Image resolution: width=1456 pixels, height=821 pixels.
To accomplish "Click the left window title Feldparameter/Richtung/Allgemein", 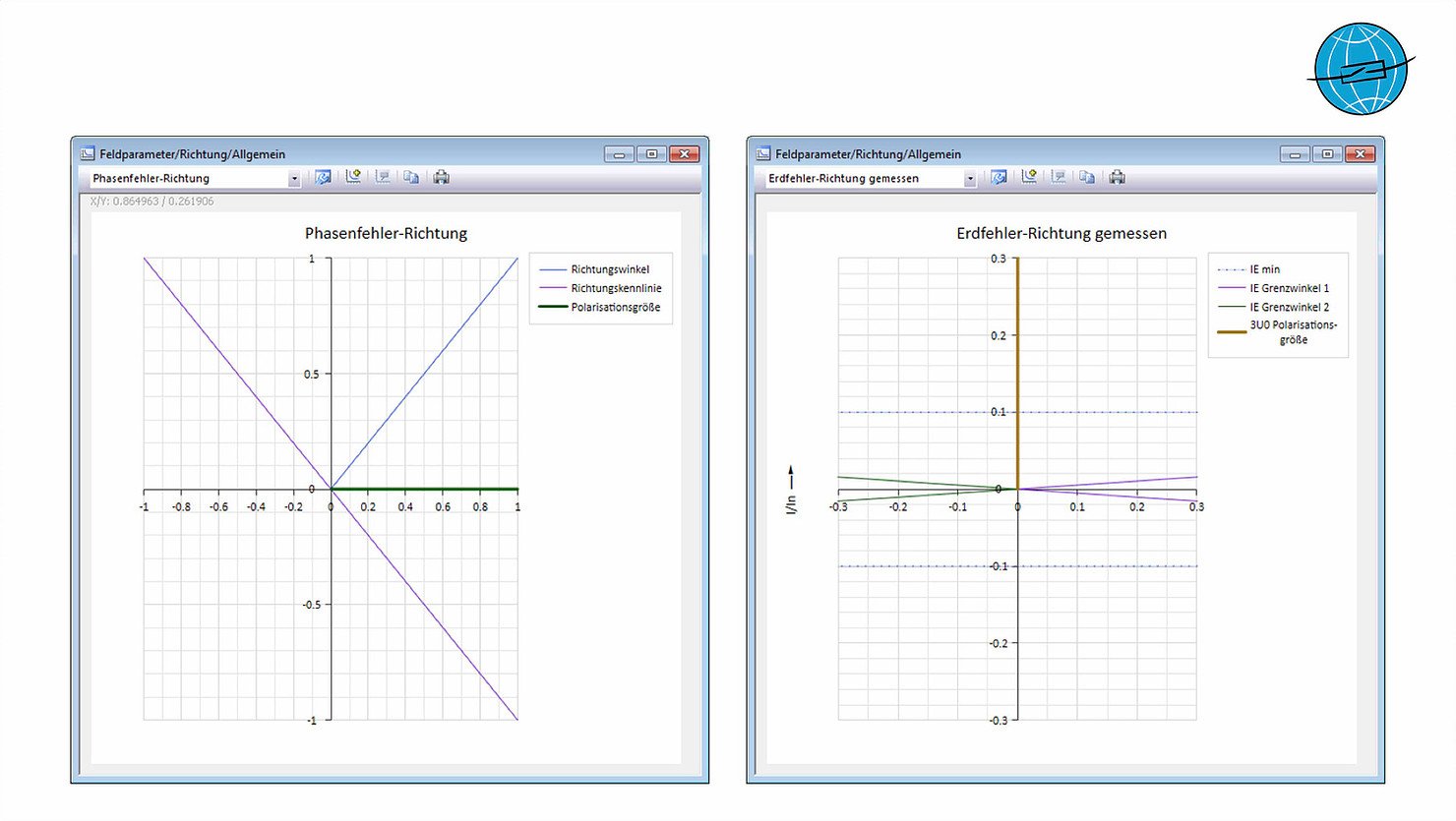I will [192, 154].
